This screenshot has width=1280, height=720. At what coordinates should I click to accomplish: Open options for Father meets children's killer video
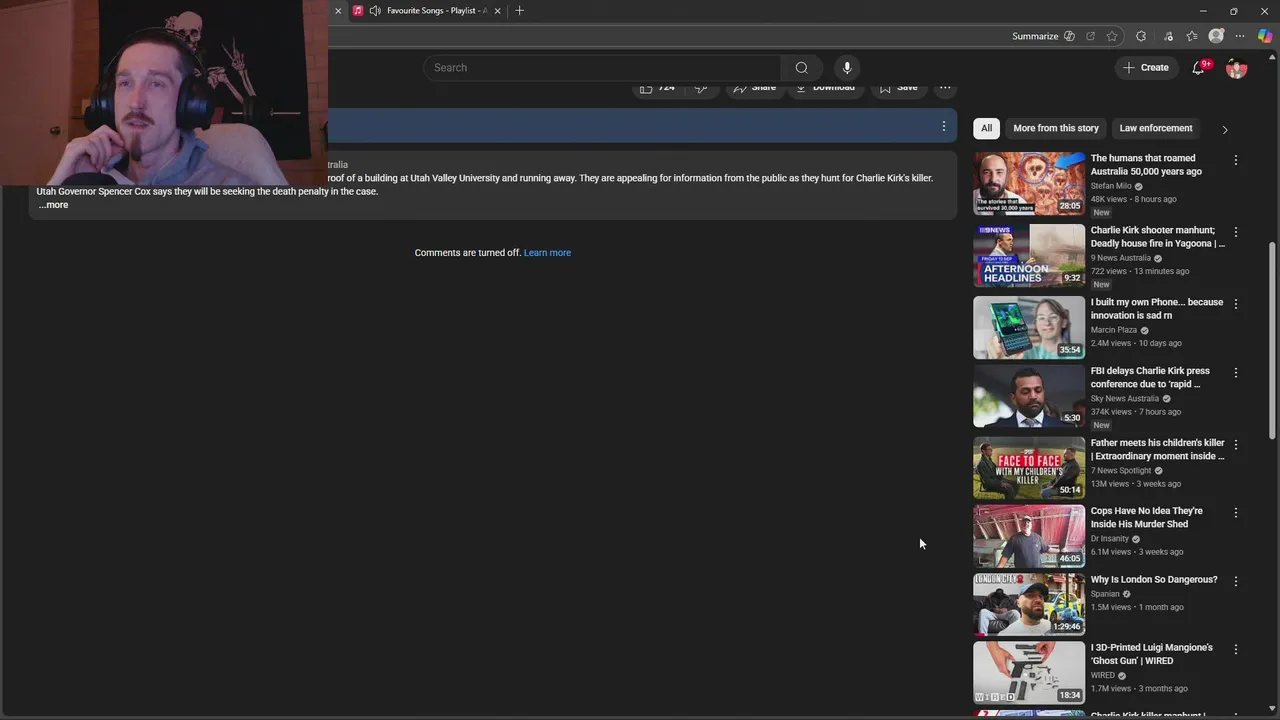coord(1236,444)
